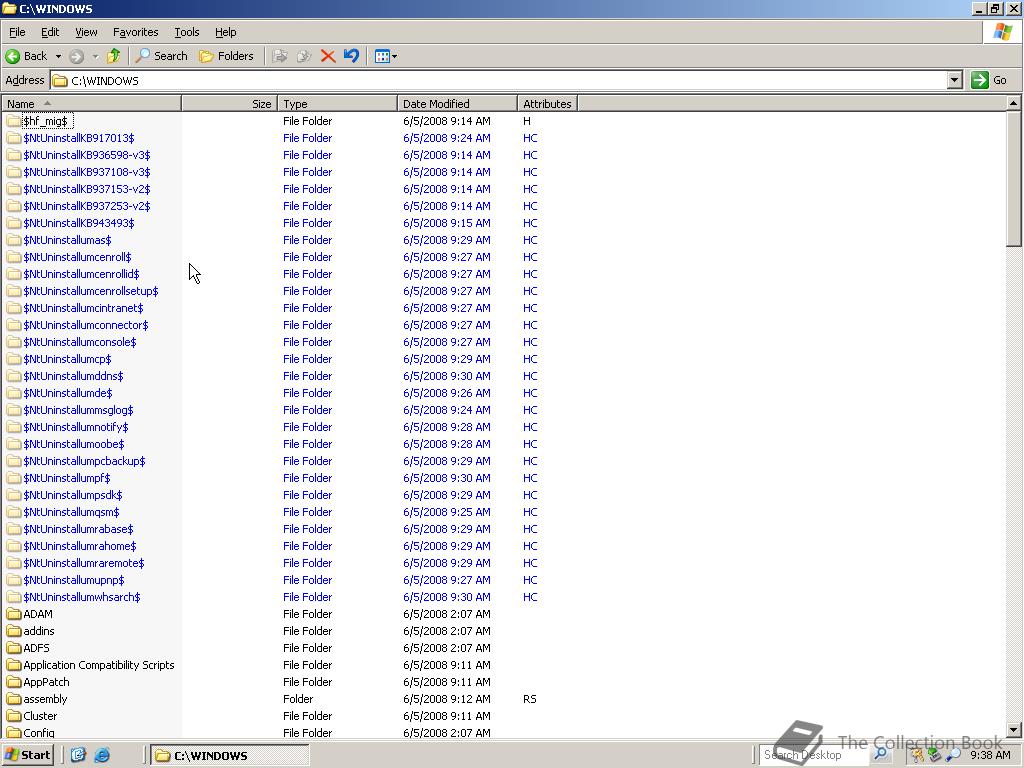Select the $NtUninstallKB943493$ folder icon
The image size is (1024, 768).
click(14, 223)
